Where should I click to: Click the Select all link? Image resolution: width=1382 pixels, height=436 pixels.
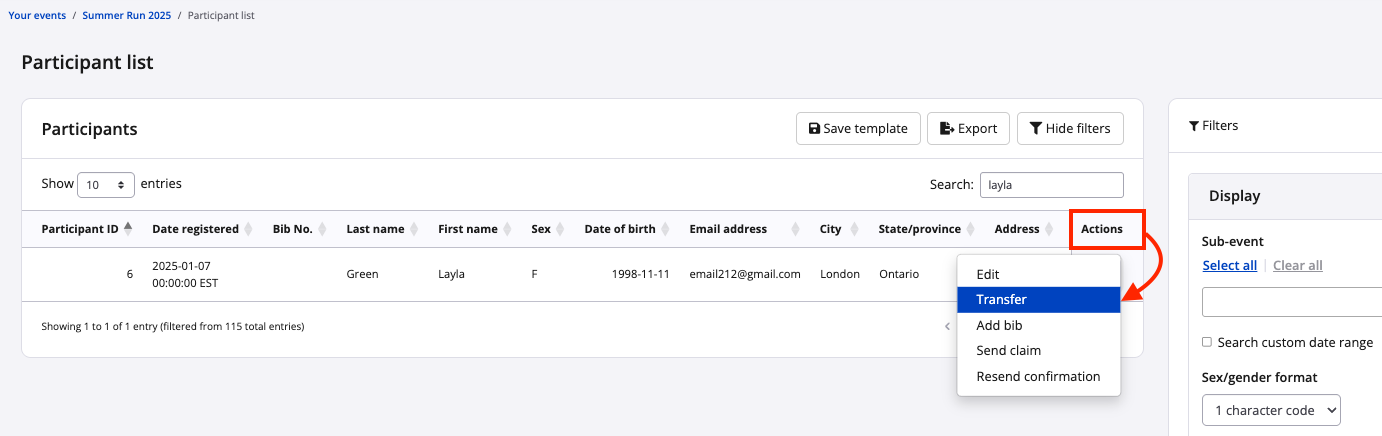(x=1229, y=265)
